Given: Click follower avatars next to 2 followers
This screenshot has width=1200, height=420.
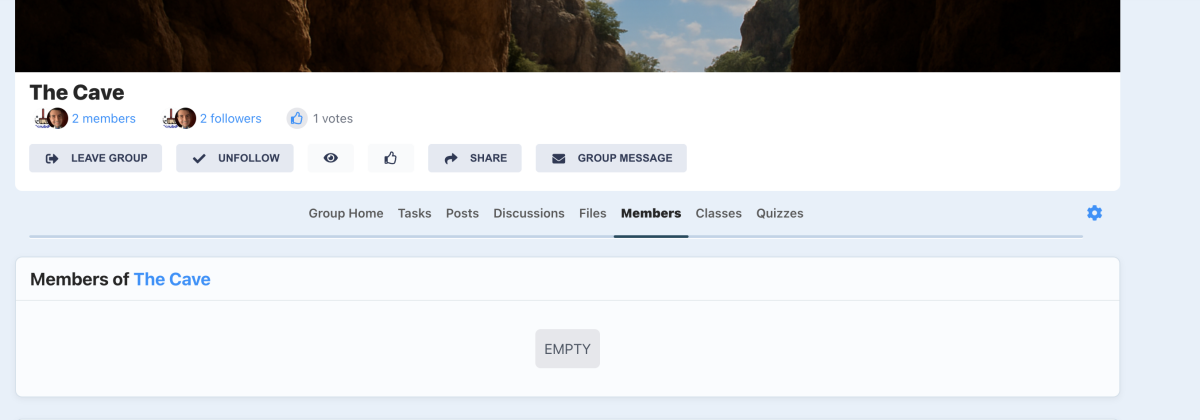Looking at the screenshot, I should (x=180, y=118).
